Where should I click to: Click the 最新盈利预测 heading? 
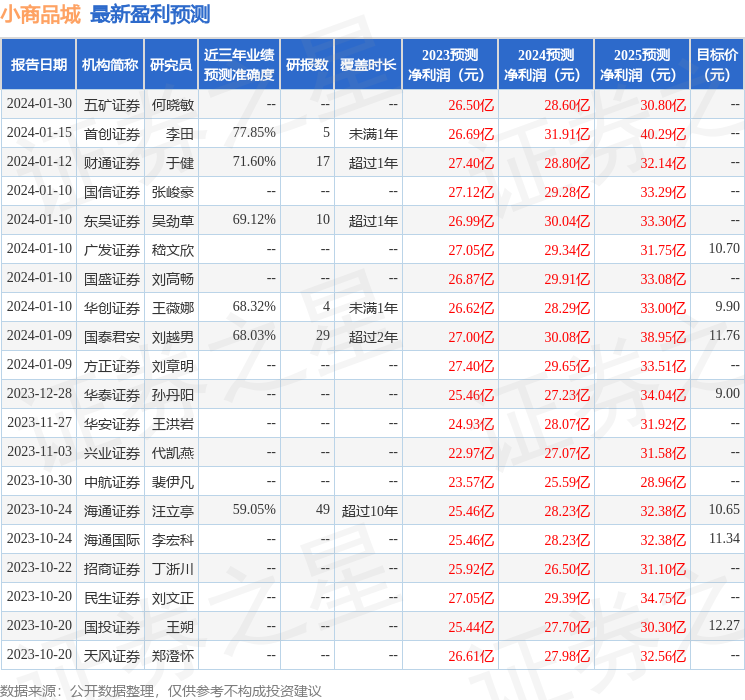[150, 15]
